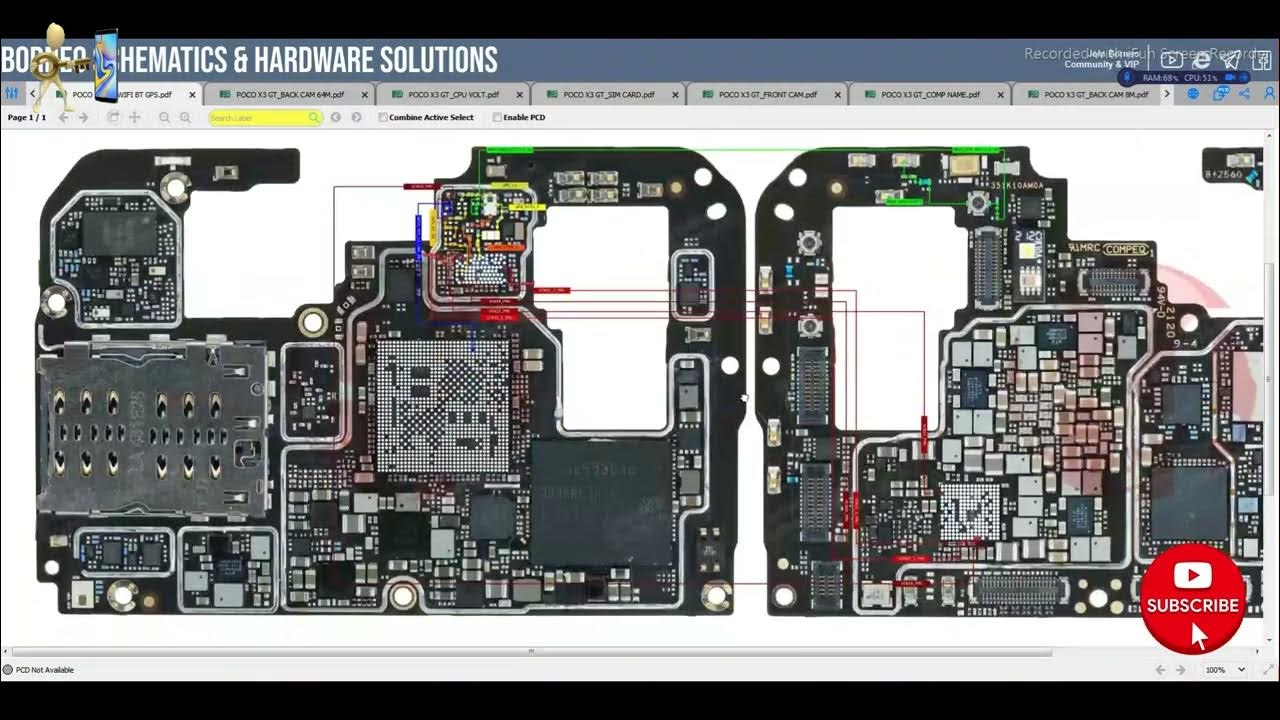Close the BACK CAM 64M.pdf tab
This screenshot has height=720, width=1280.
(364, 95)
